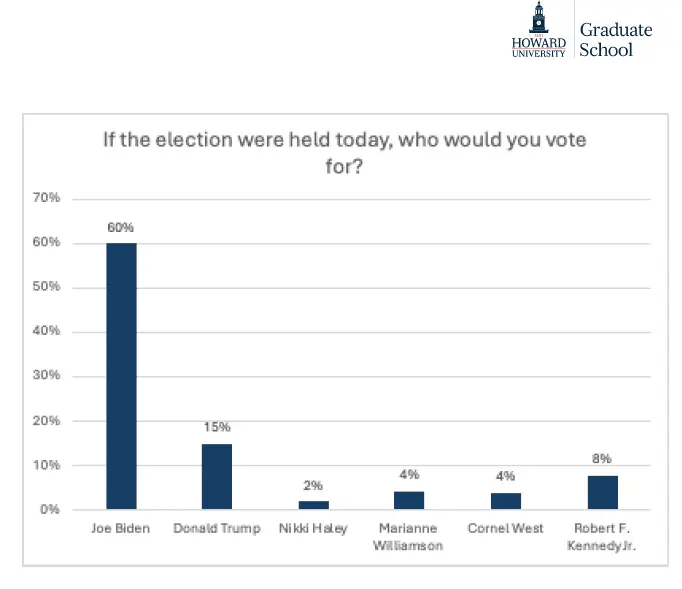Viewport: 682px width, 589px height.
Task: Select the Nikki Haley bar
Action: 313,505
